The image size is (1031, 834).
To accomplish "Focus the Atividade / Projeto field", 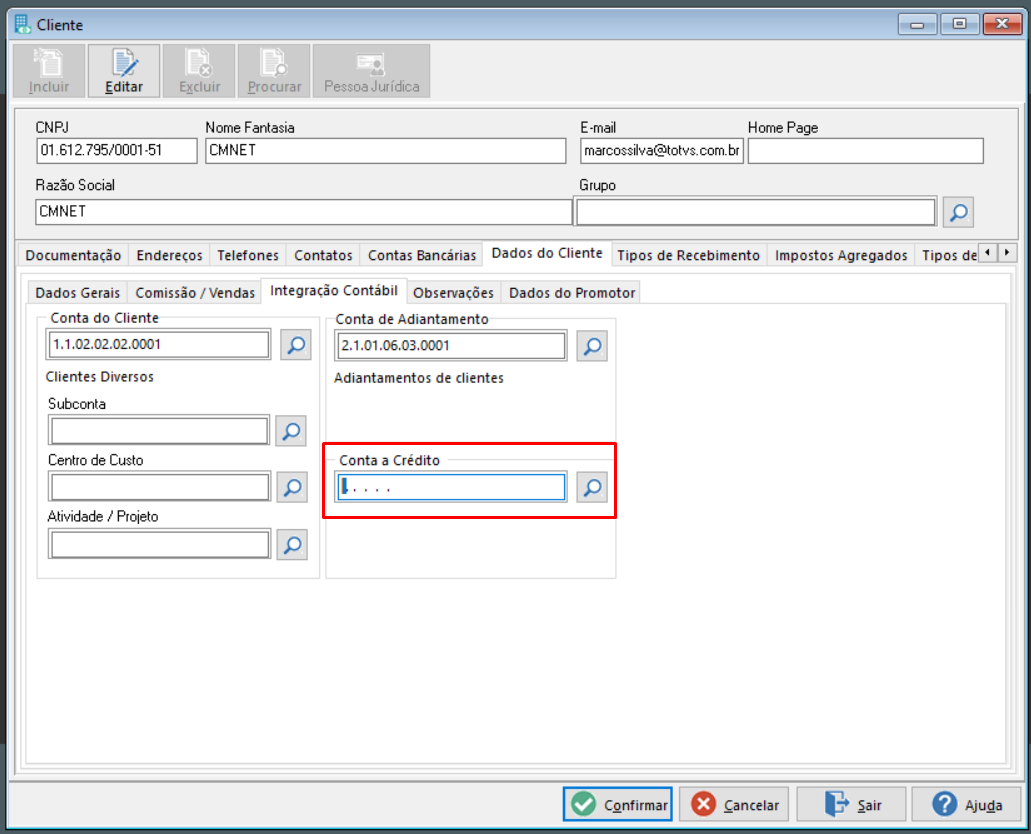I will (159, 545).
